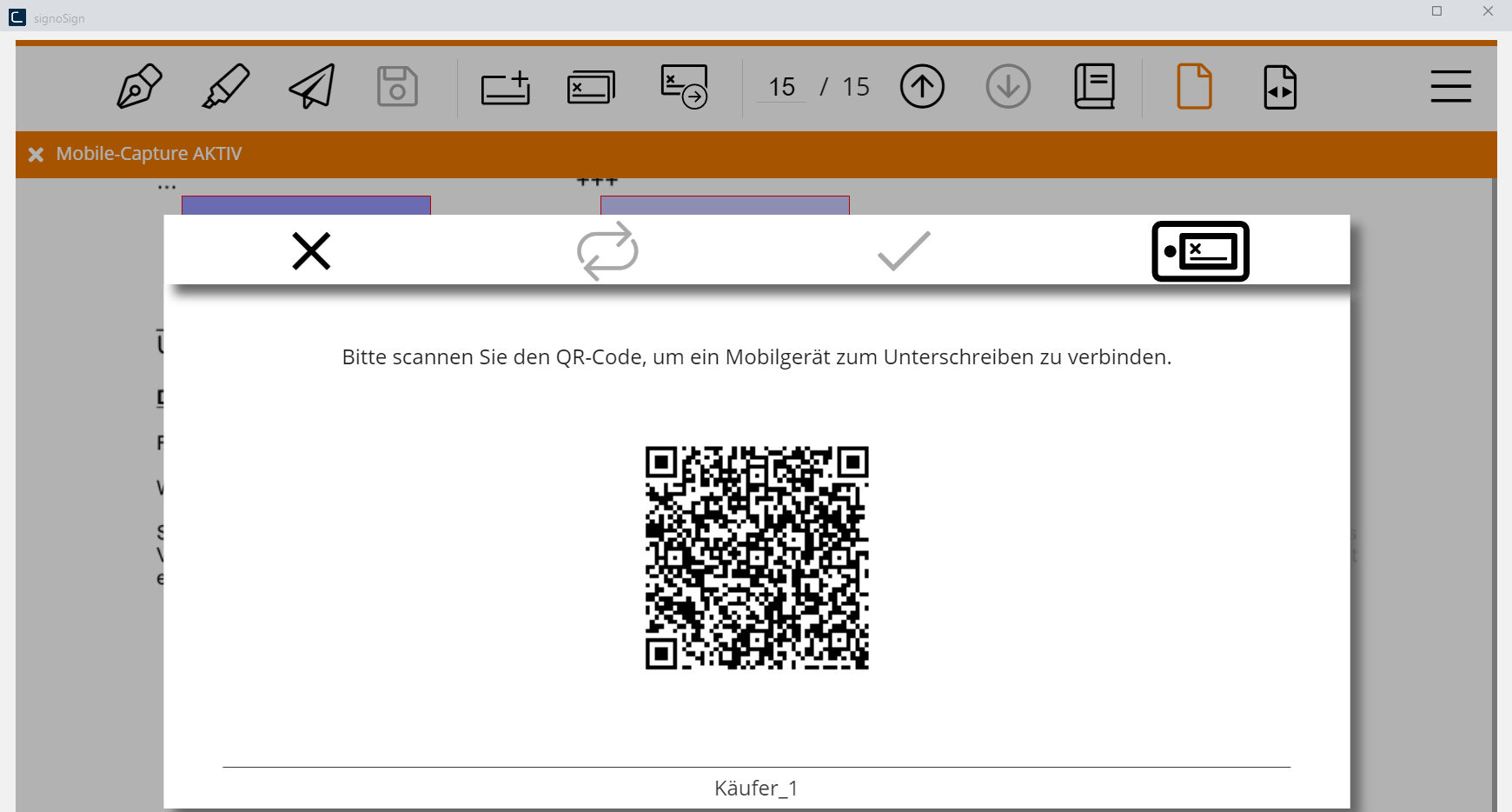Confirm with the checkmark in dialog
1512x812 pixels.
click(904, 251)
